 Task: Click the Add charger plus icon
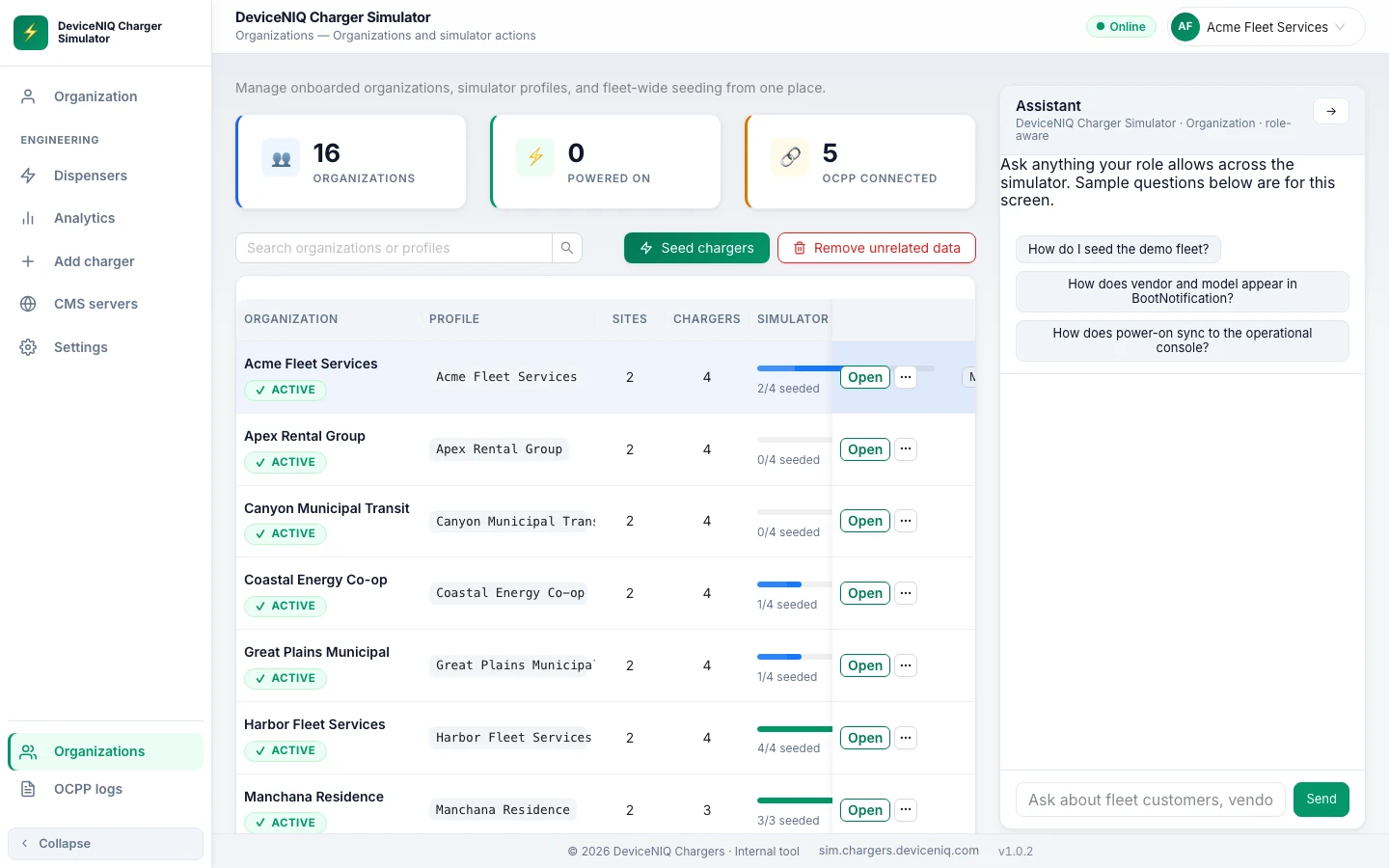point(28,261)
